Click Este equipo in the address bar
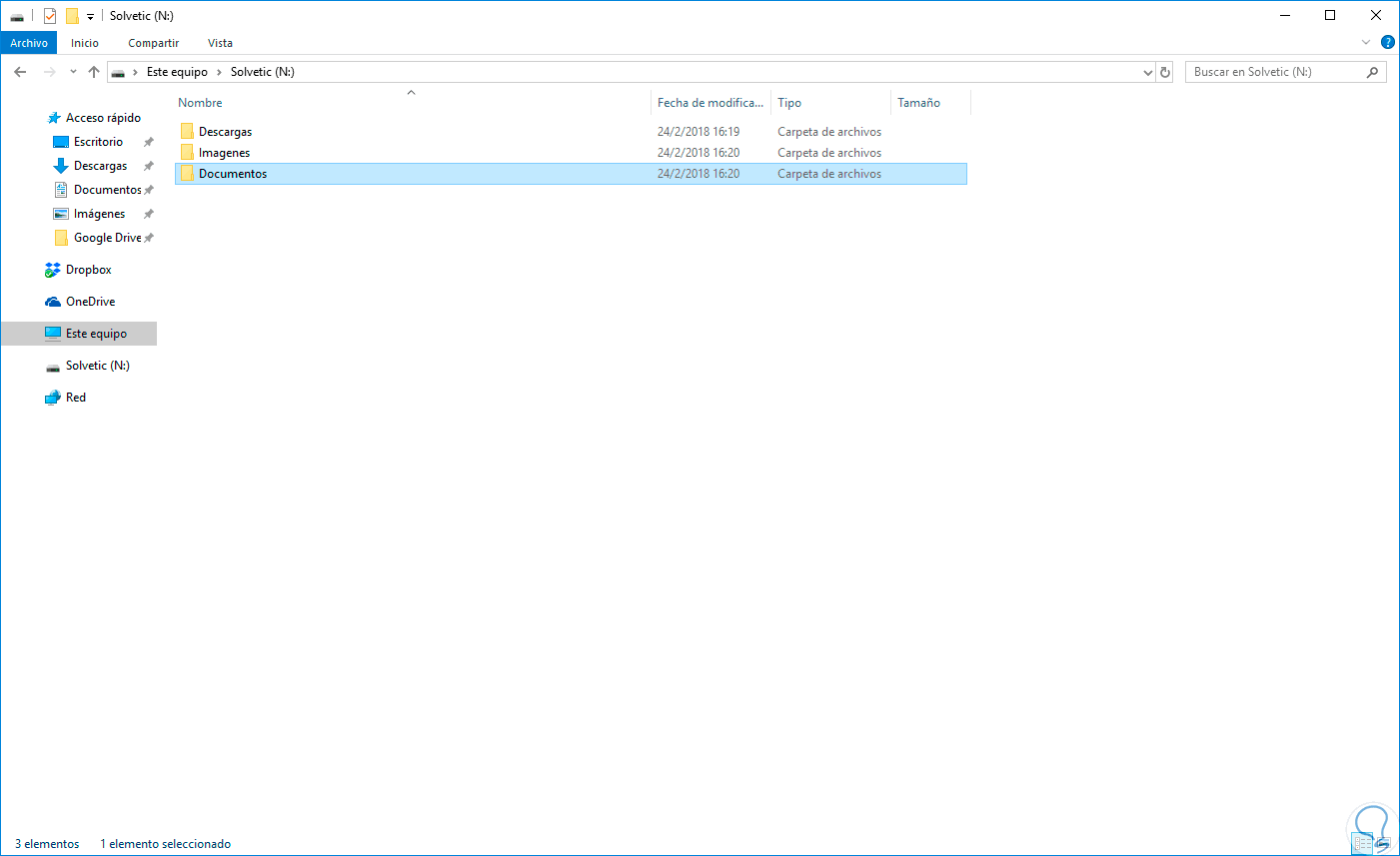 177,72
